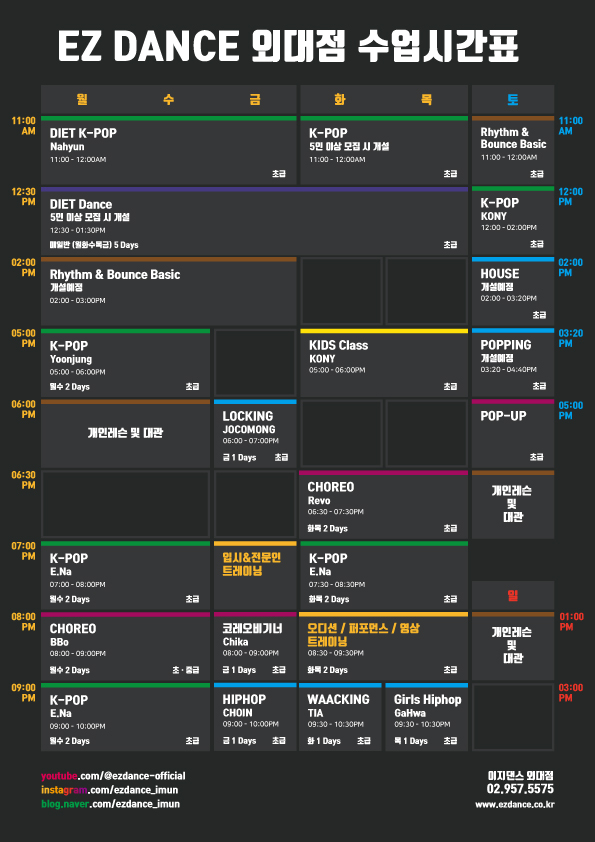Select the LOCKING JOCOMONG class cell
Image resolution: width=595 pixels, height=842 pixels.
click(255, 433)
